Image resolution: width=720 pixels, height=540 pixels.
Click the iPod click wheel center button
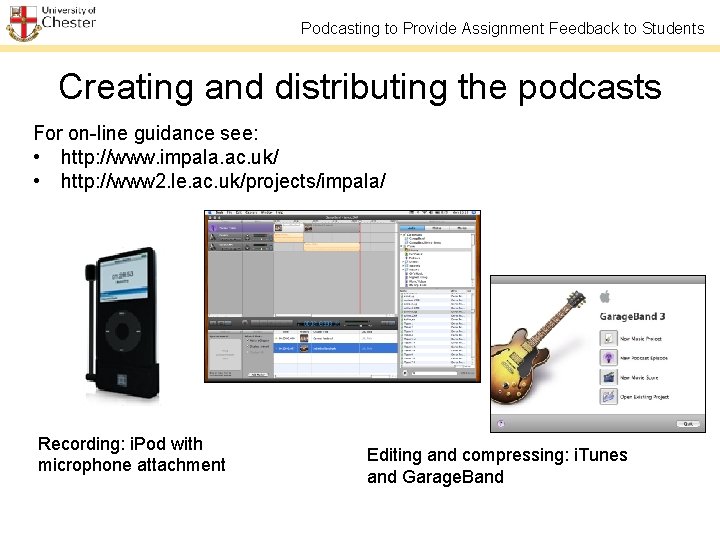pyautogui.click(x=122, y=331)
